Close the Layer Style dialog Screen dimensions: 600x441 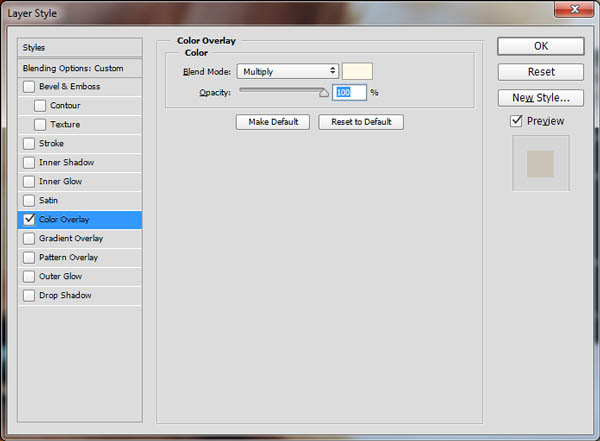(574, 9)
